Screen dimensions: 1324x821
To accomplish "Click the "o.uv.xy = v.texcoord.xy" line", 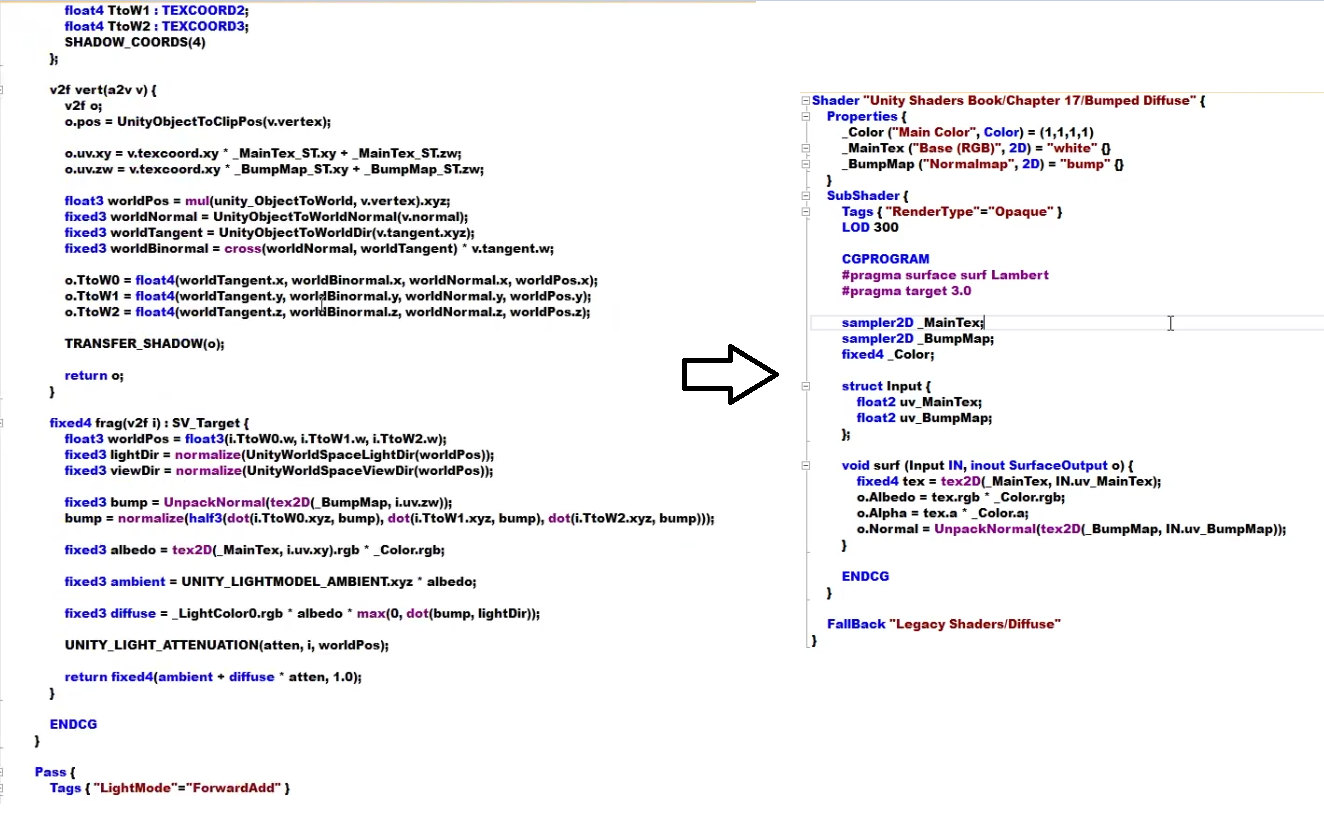I will tap(263, 154).
